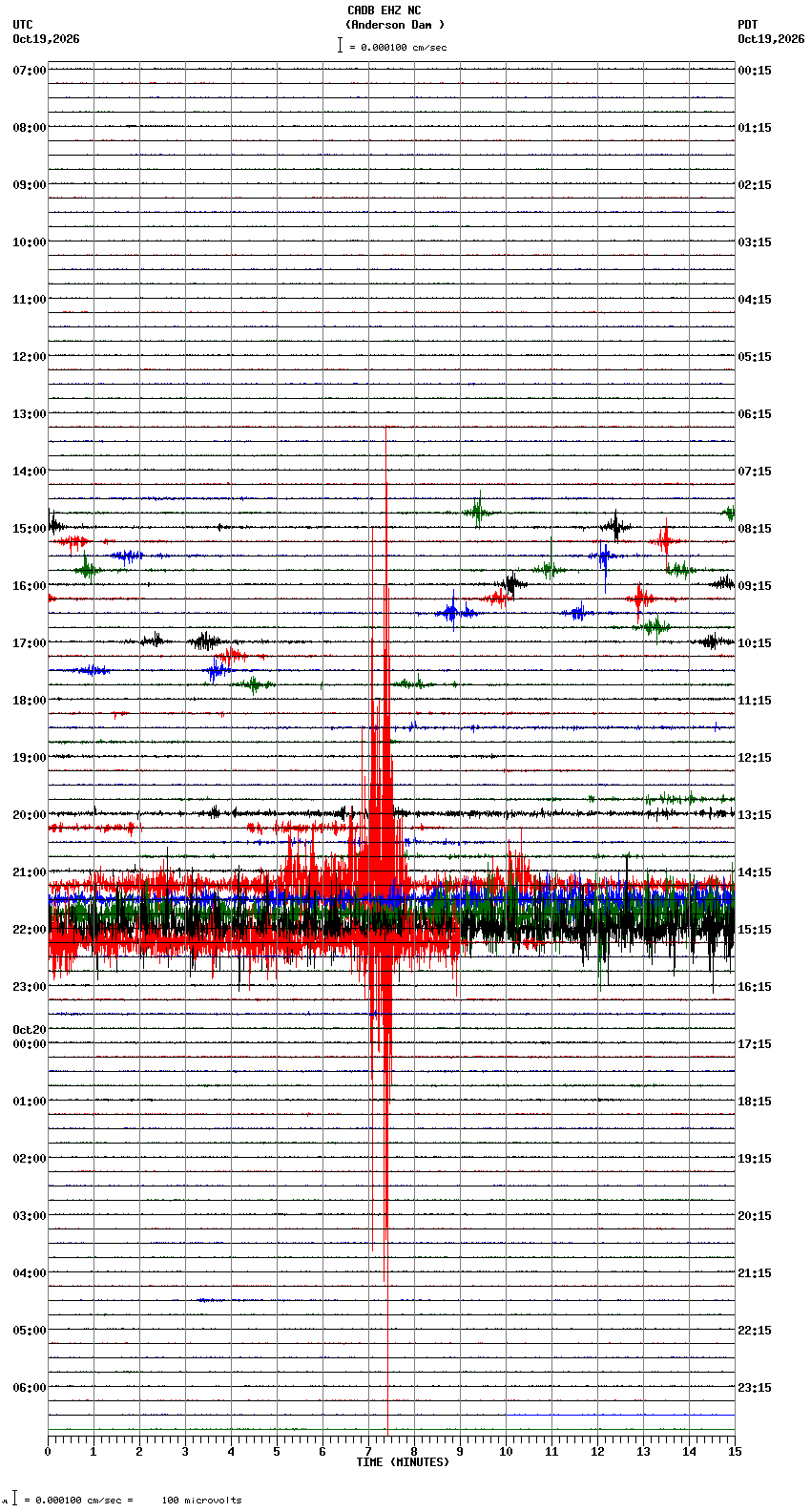Click the 05:15 PDT row label
Screen dimensions: 811x1512
pyautogui.click(x=755, y=357)
